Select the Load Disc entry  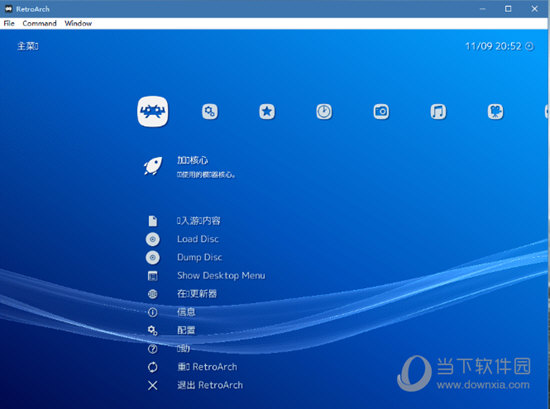coord(198,239)
